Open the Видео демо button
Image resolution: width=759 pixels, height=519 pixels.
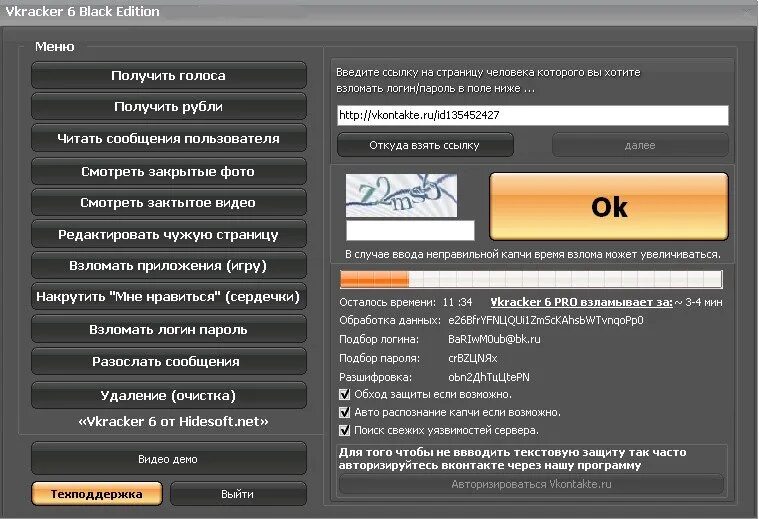tap(168, 458)
